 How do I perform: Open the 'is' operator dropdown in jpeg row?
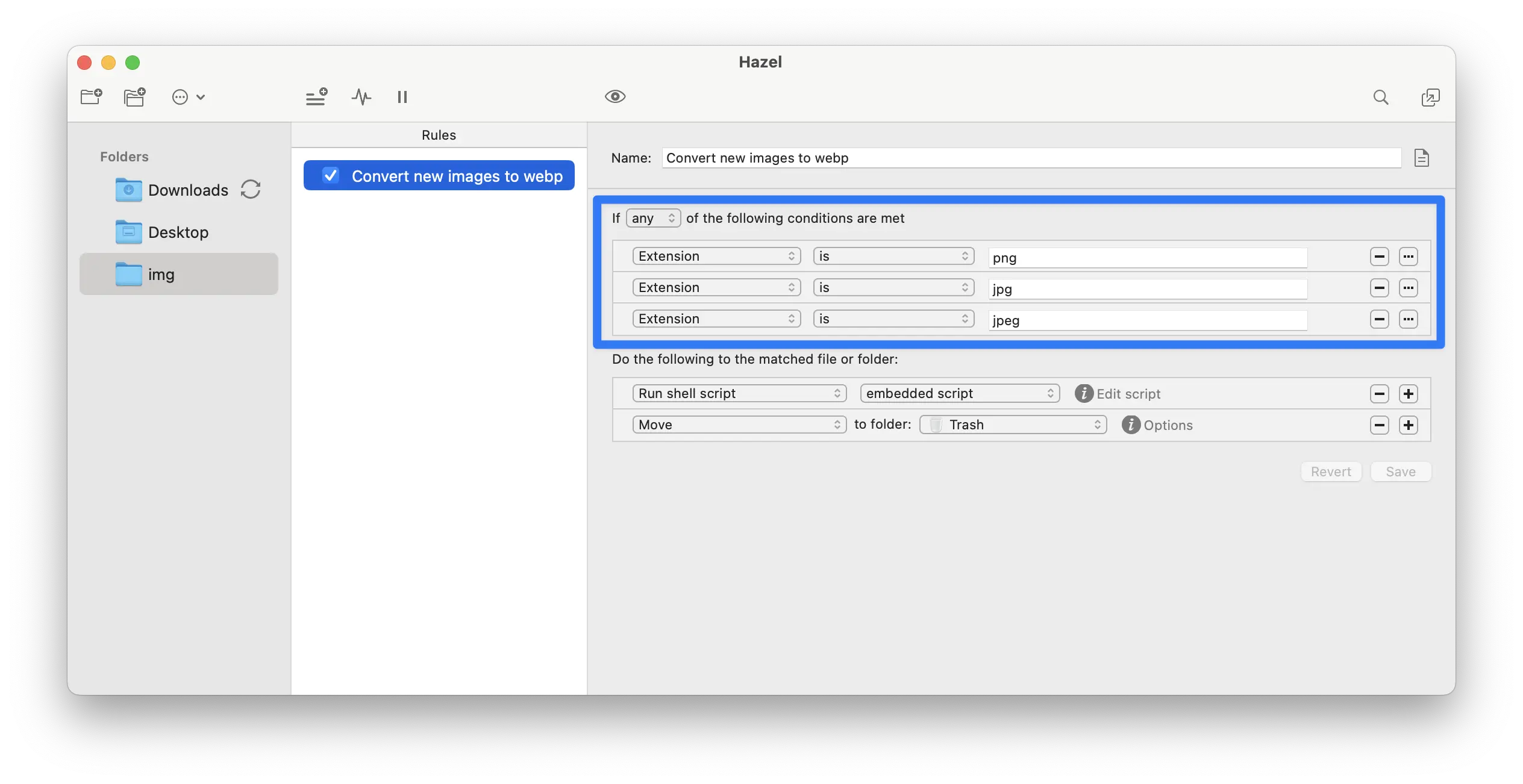tap(893, 319)
